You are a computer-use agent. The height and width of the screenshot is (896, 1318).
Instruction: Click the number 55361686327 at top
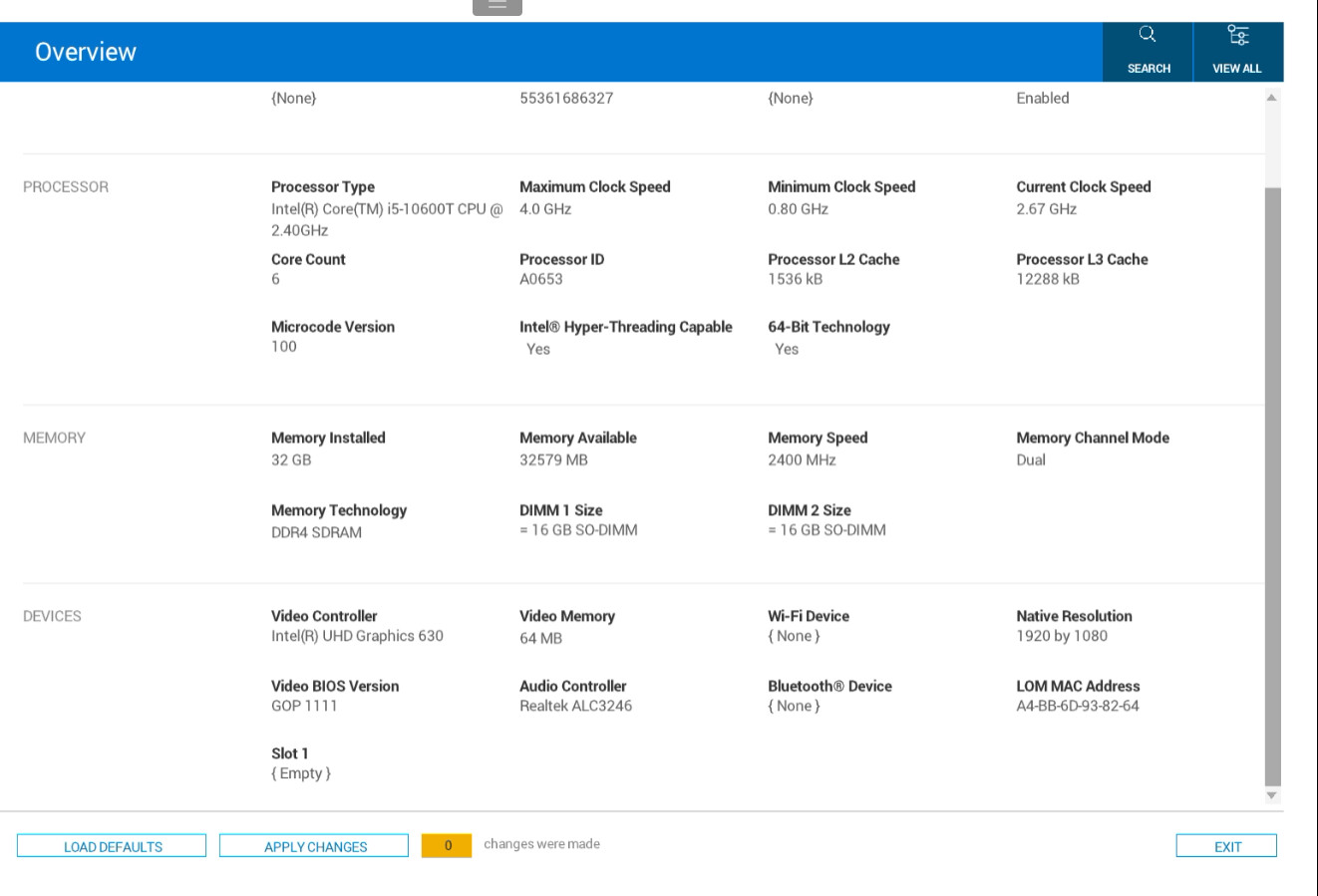tap(566, 98)
